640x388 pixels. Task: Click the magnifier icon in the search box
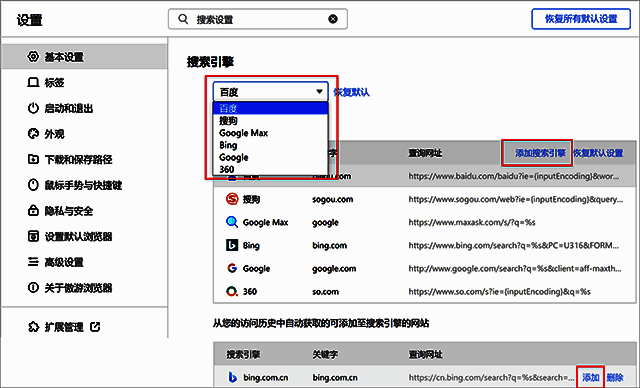[183, 19]
